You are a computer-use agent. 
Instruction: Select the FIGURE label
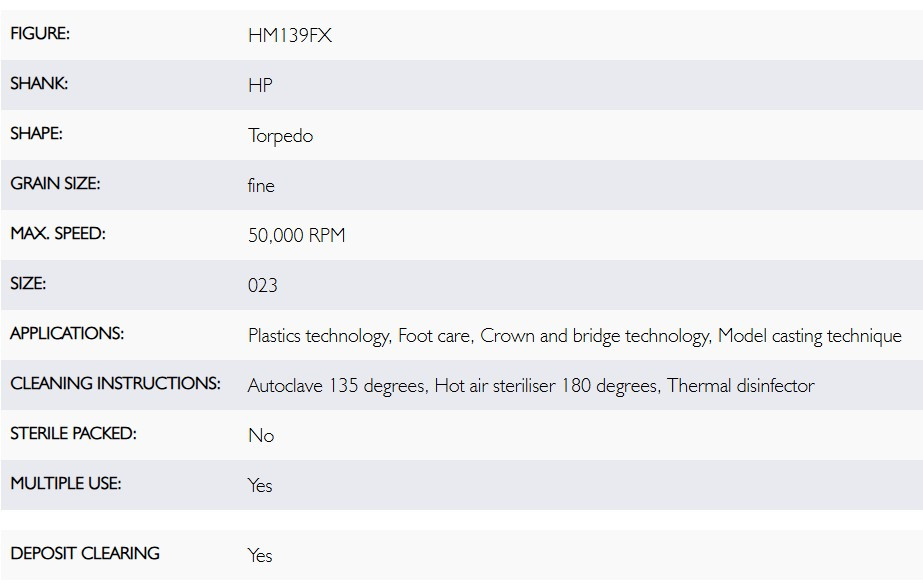40,34
